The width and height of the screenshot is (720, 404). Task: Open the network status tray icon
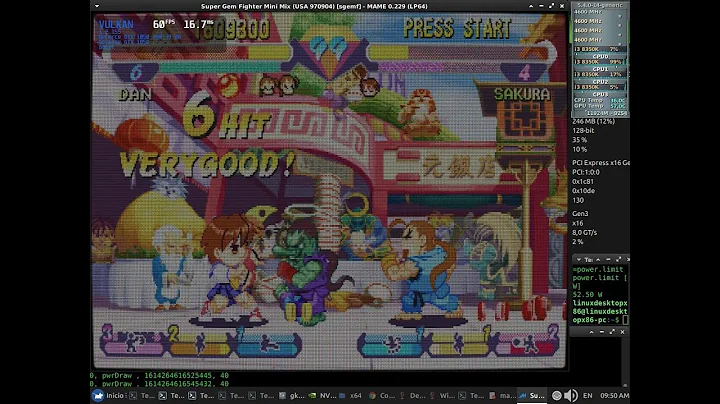point(557,395)
